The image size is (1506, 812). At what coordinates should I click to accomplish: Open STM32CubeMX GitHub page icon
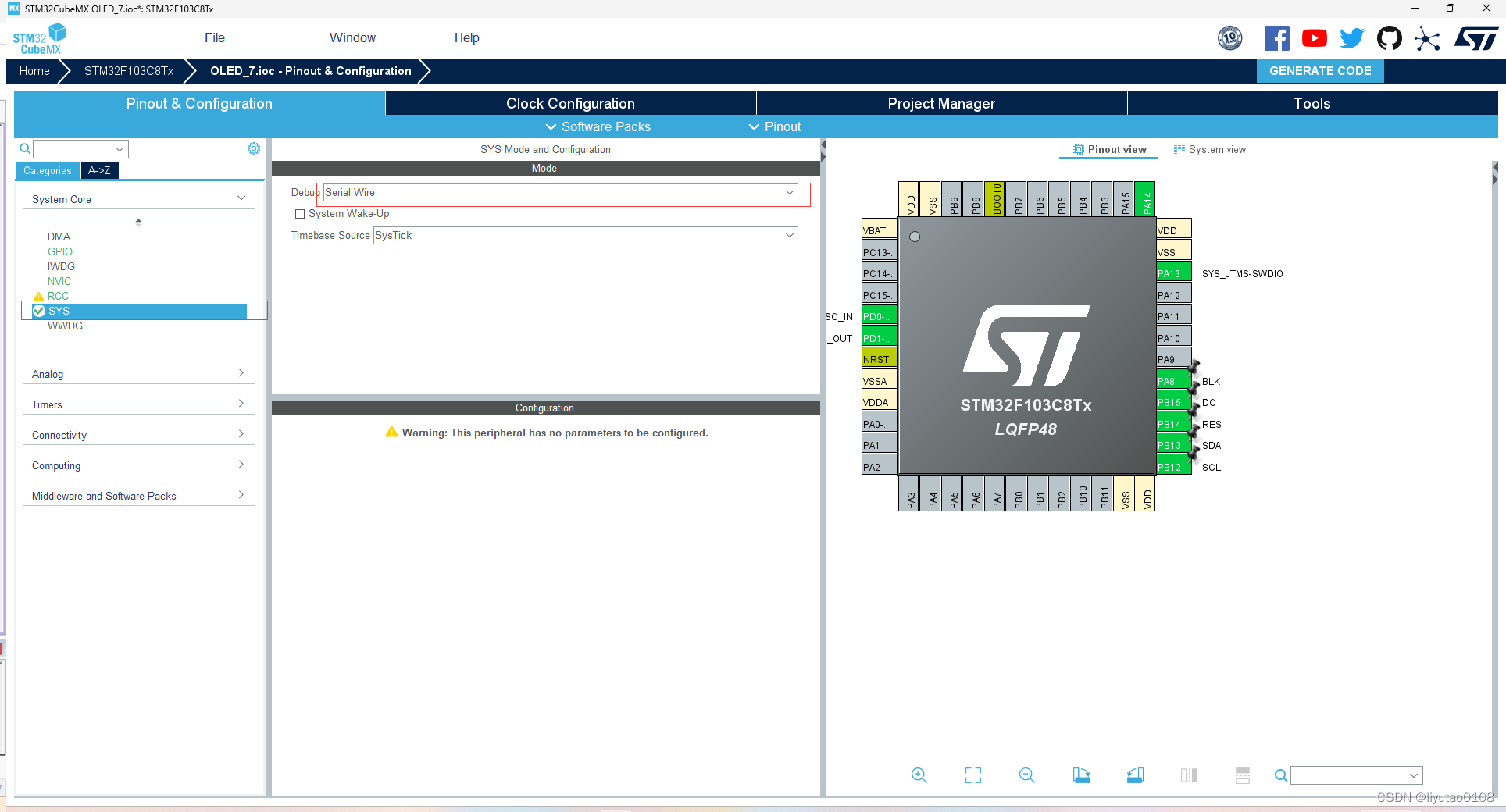(x=1389, y=37)
